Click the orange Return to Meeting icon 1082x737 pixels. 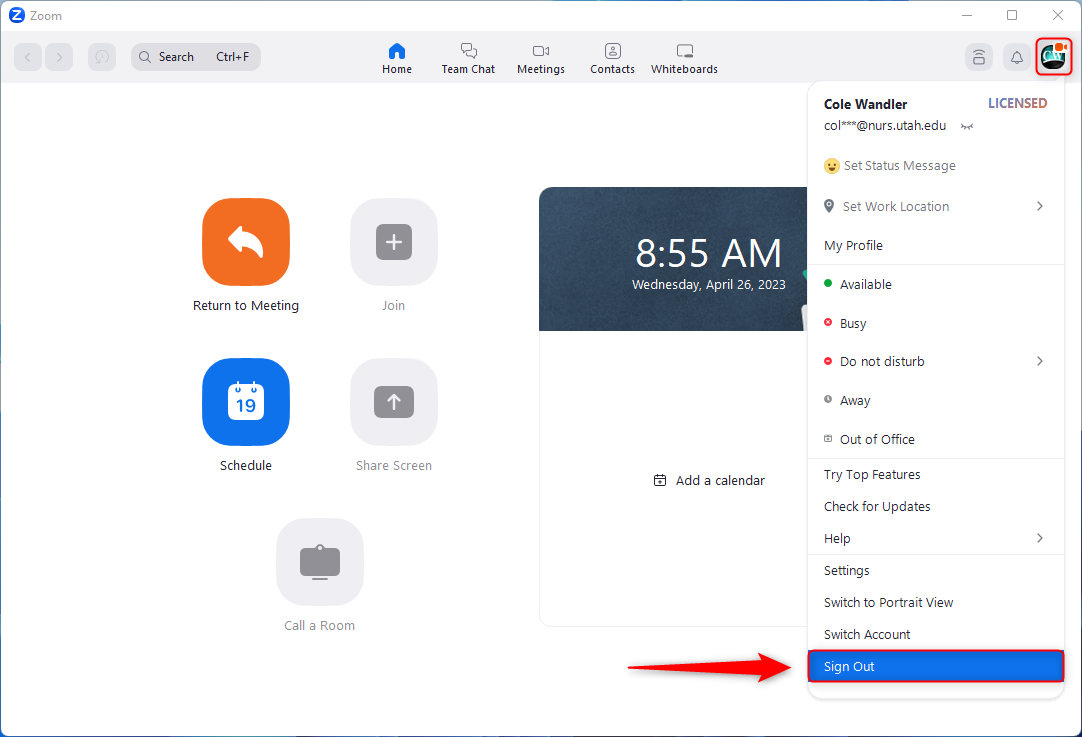[x=246, y=242]
